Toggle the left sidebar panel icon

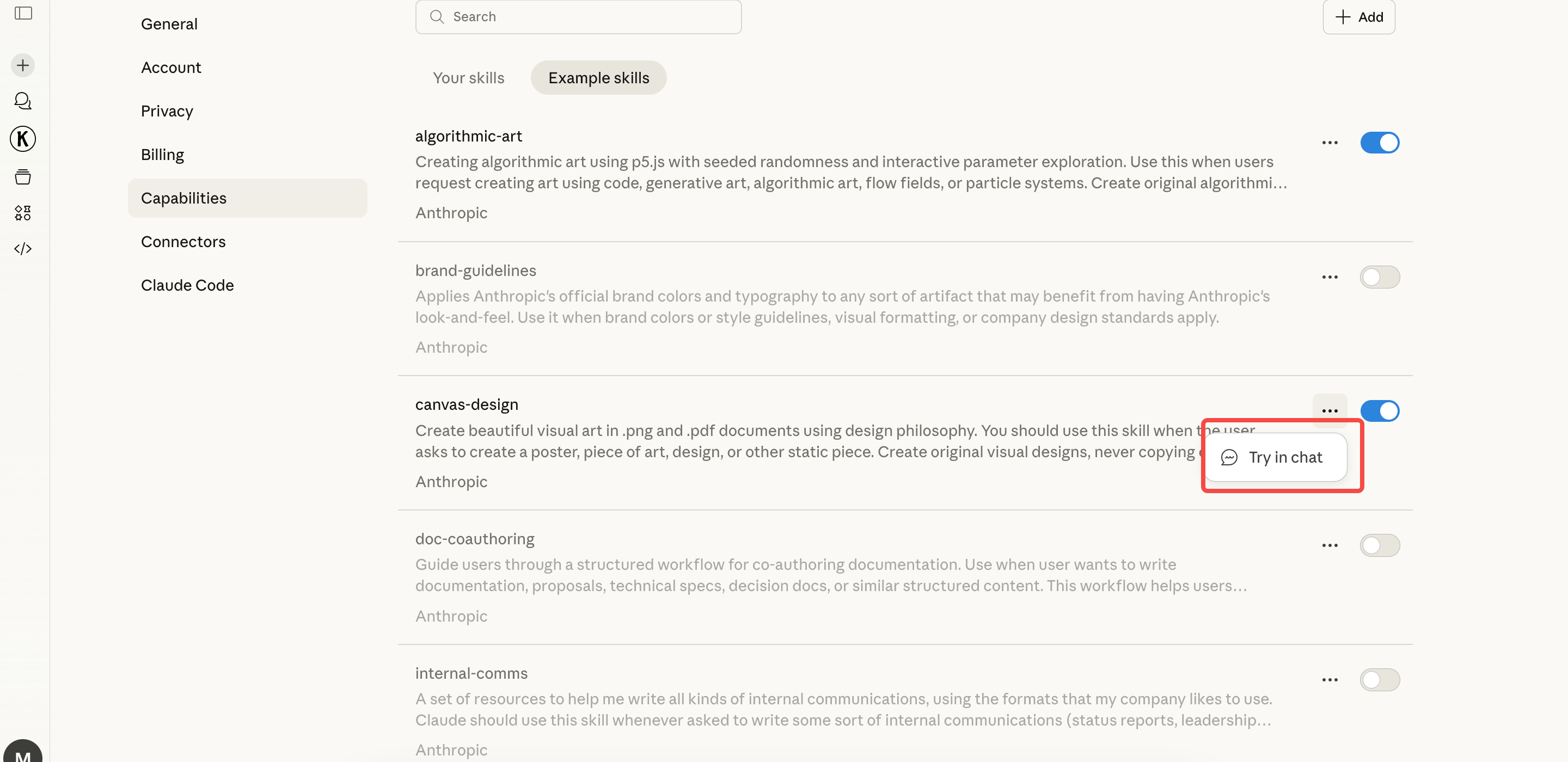point(23,14)
